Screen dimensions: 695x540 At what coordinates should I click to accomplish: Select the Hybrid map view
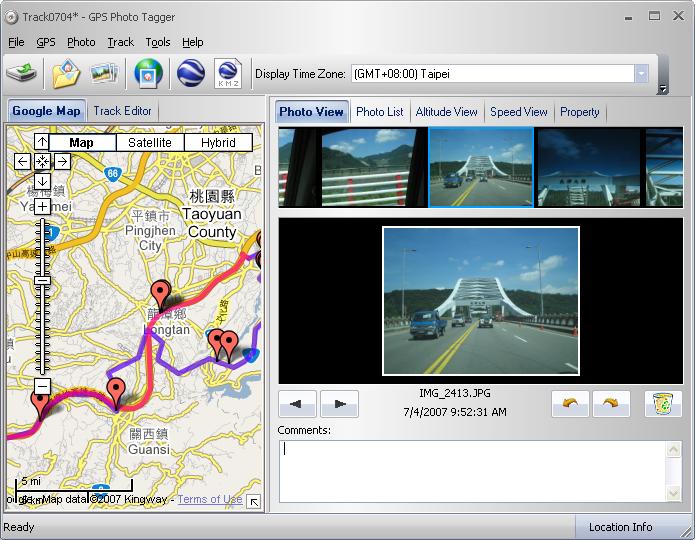pyautogui.click(x=218, y=143)
